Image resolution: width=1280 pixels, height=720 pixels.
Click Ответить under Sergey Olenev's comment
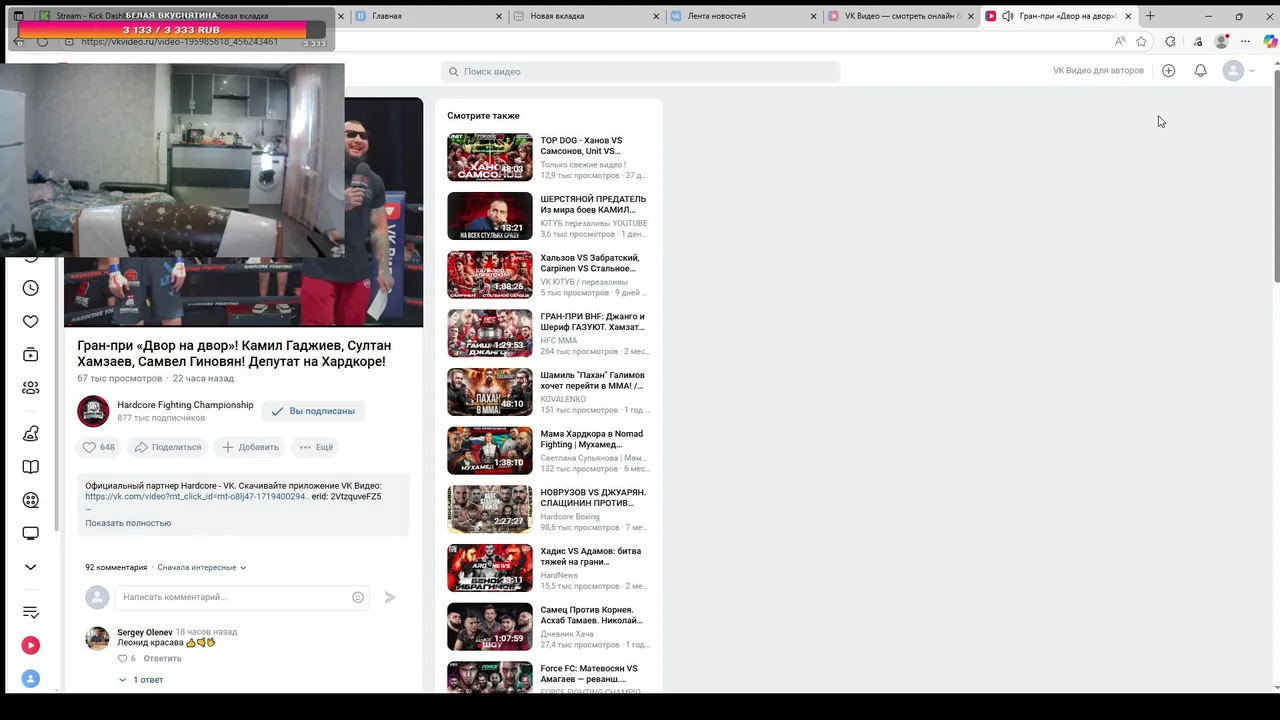coord(163,659)
